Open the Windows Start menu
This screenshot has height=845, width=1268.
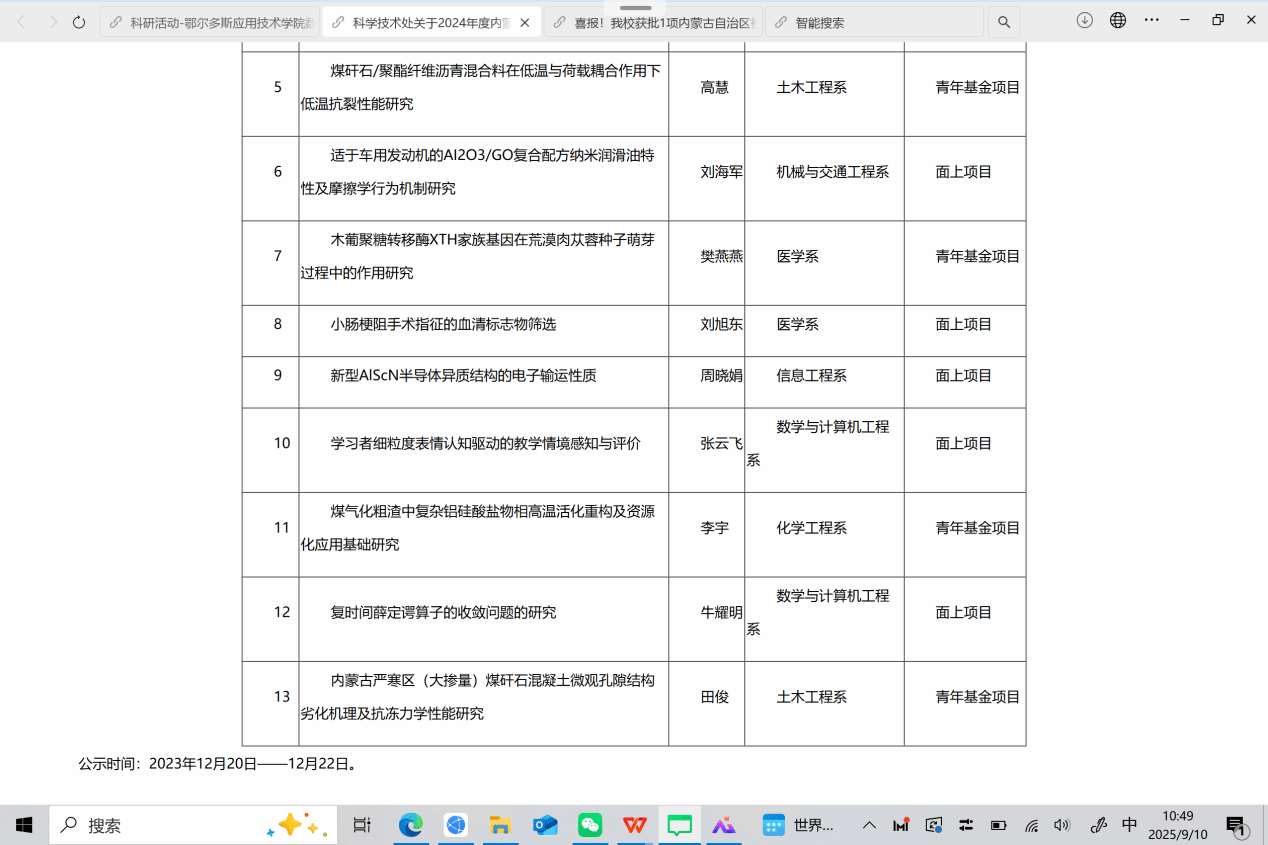[24, 825]
